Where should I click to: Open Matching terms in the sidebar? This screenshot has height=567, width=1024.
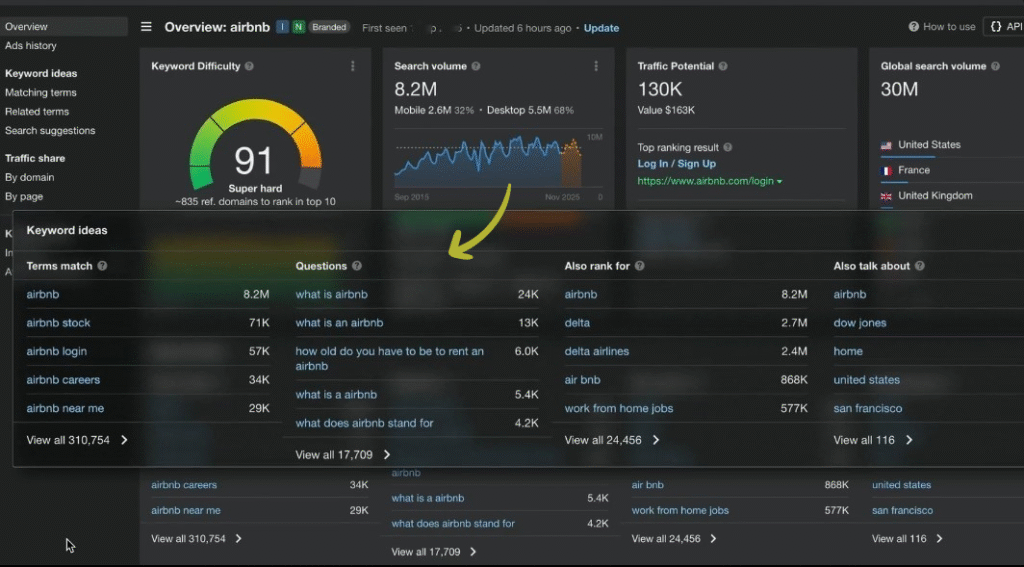pyautogui.click(x=40, y=93)
